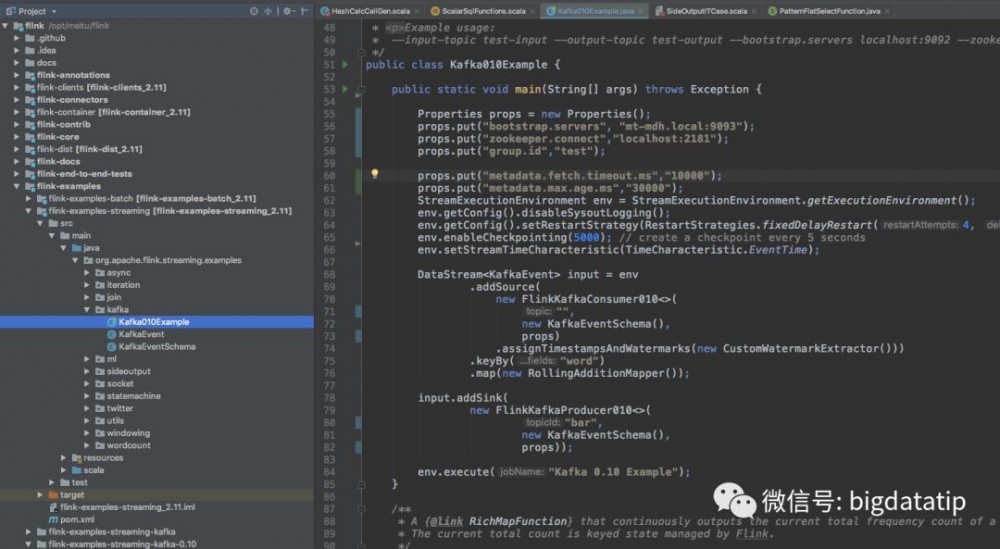Select the flink-core module
Screen dimensions: 1000x549
58,137
